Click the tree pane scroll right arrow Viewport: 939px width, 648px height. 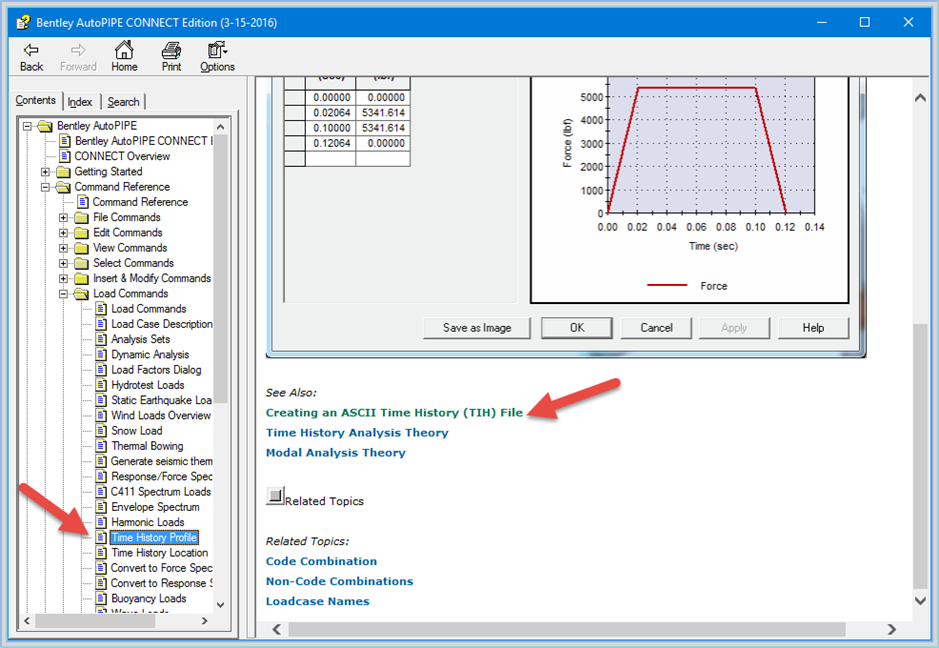click(205, 621)
